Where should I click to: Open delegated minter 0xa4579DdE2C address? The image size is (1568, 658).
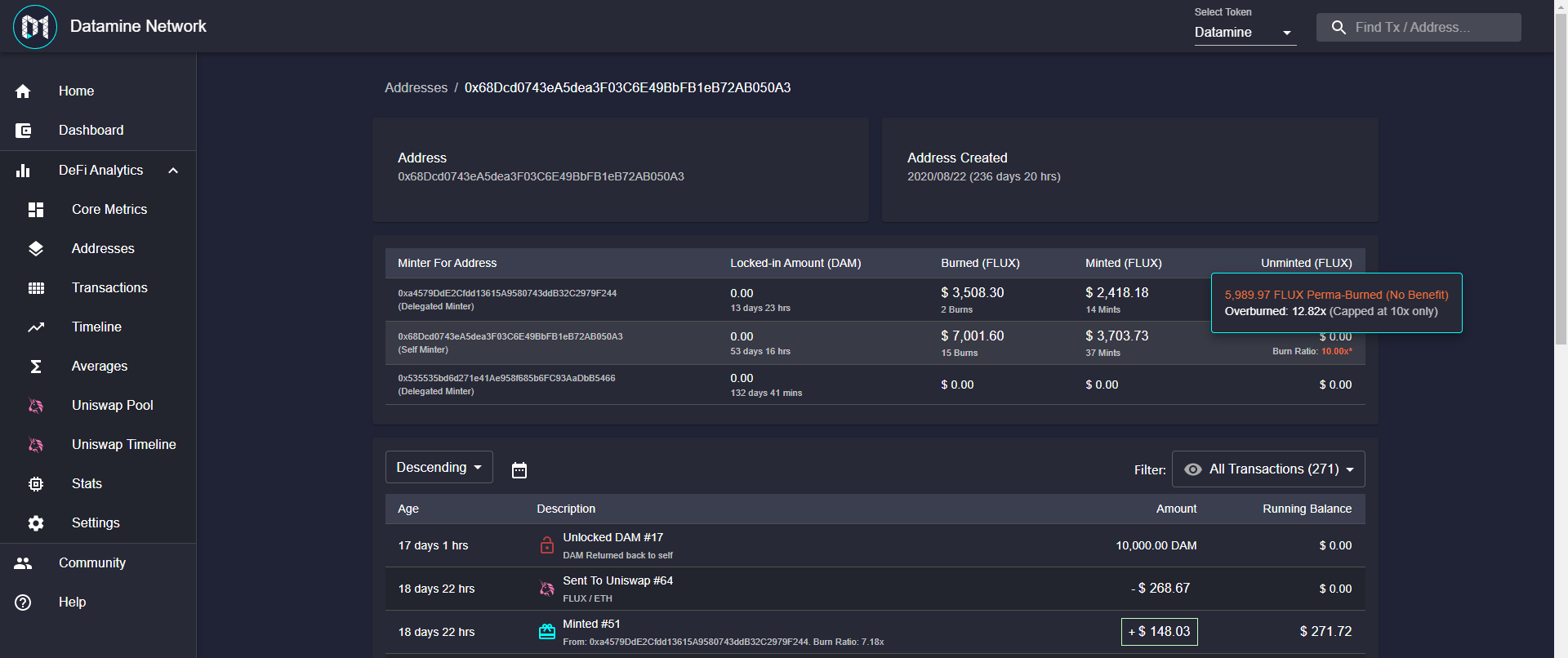point(507,293)
